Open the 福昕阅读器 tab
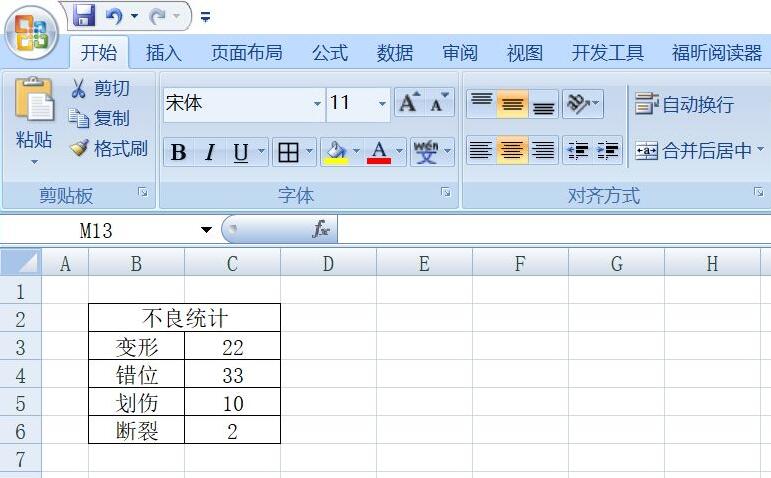Screen dimensions: 771x478 pos(717,52)
